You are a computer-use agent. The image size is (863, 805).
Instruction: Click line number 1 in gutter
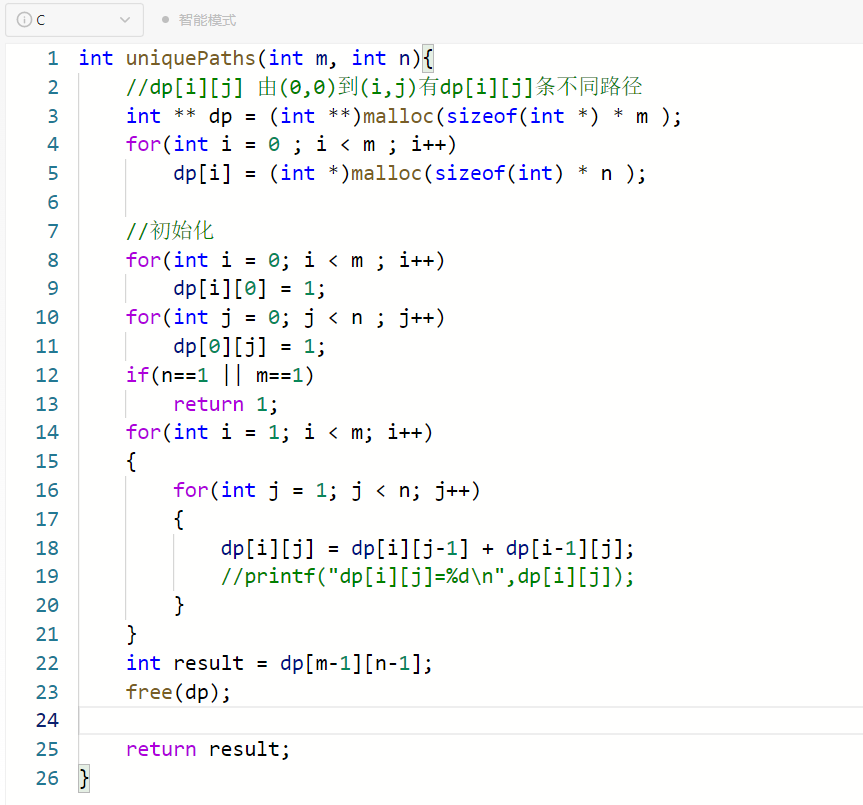click(x=52, y=58)
